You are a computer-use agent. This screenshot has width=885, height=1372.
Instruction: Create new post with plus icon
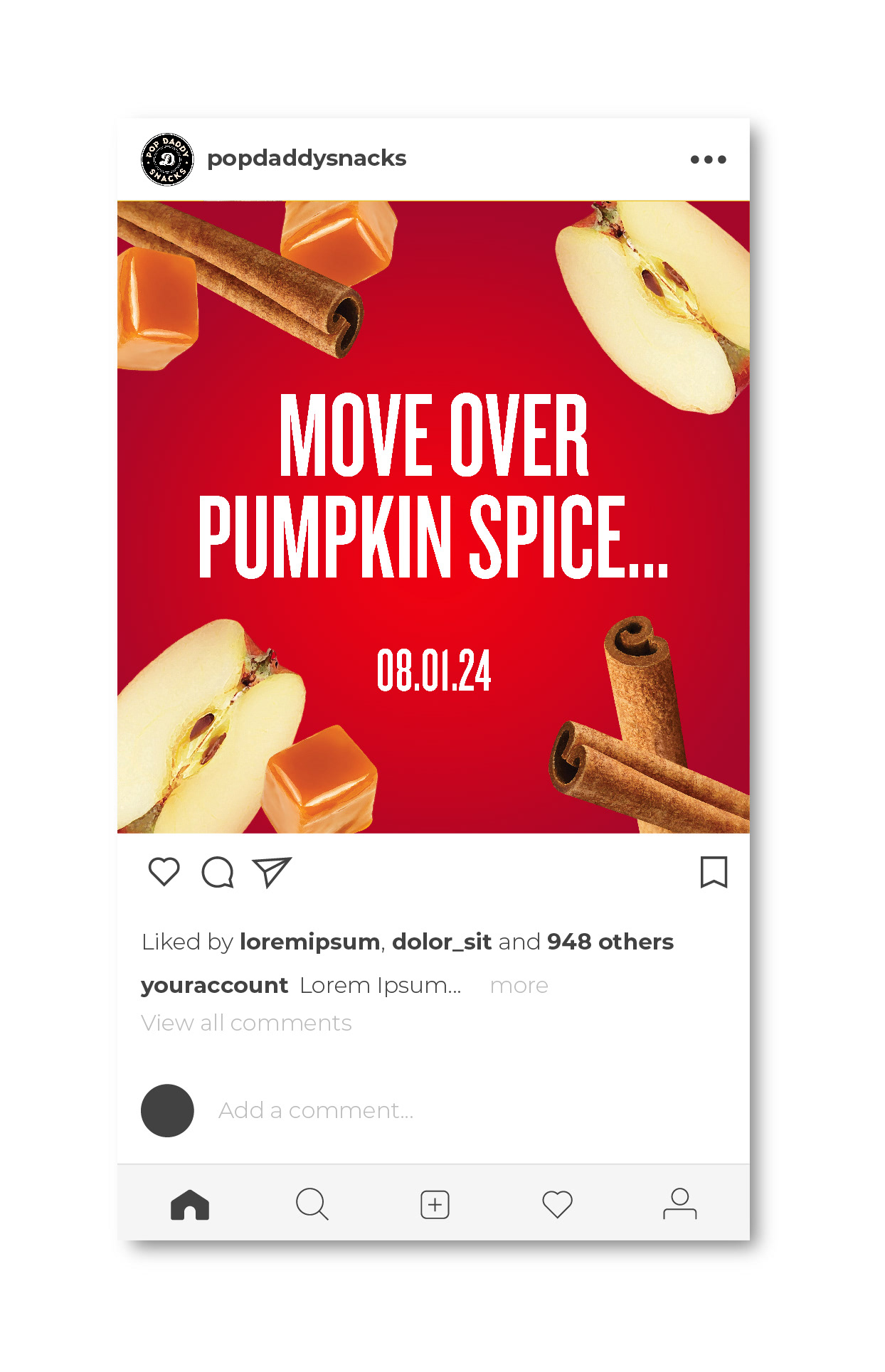pyautogui.click(x=435, y=1204)
